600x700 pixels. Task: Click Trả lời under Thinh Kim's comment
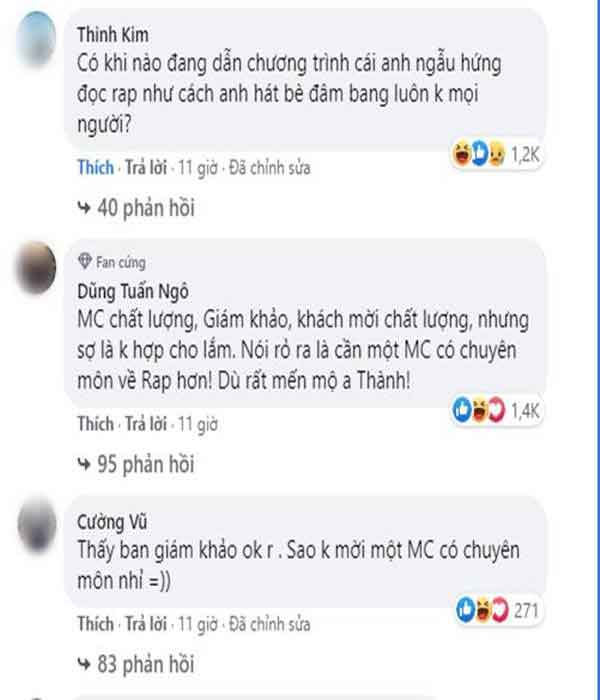coord(146,167)
